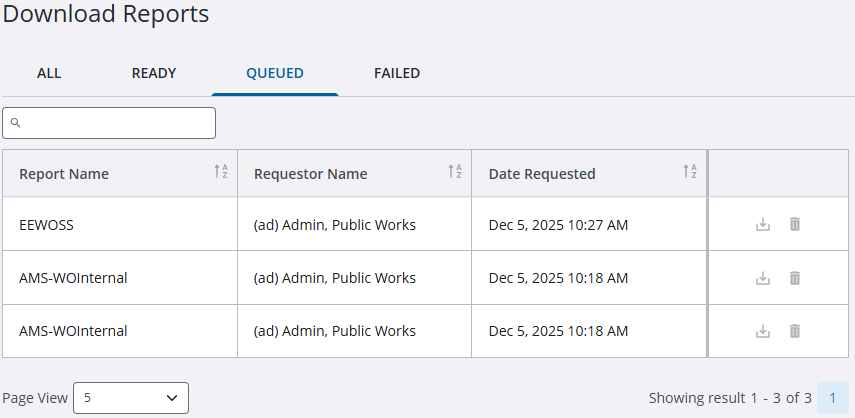Download the EEWOSS report

click(763, 224)
